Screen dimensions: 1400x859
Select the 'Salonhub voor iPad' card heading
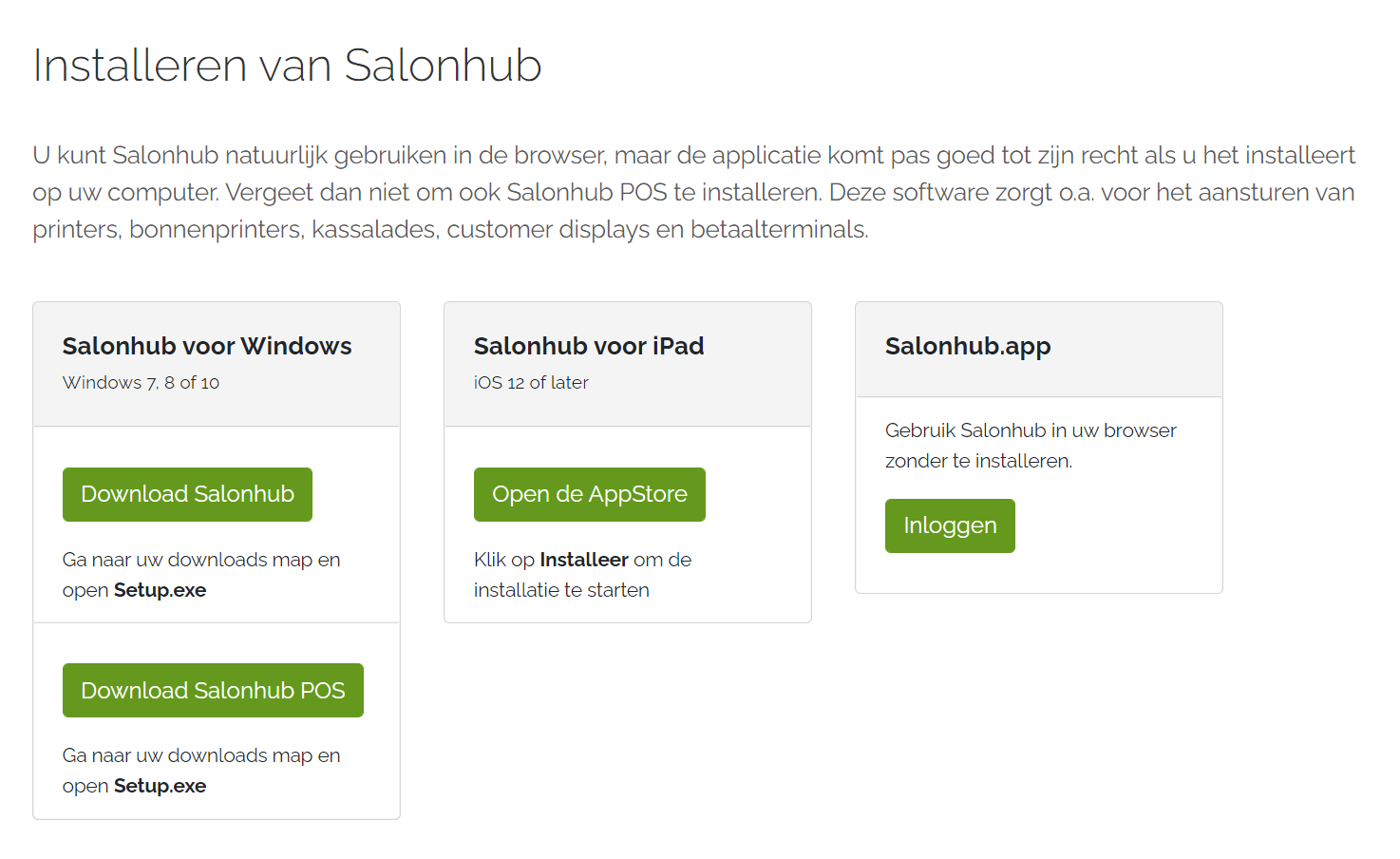589,346
